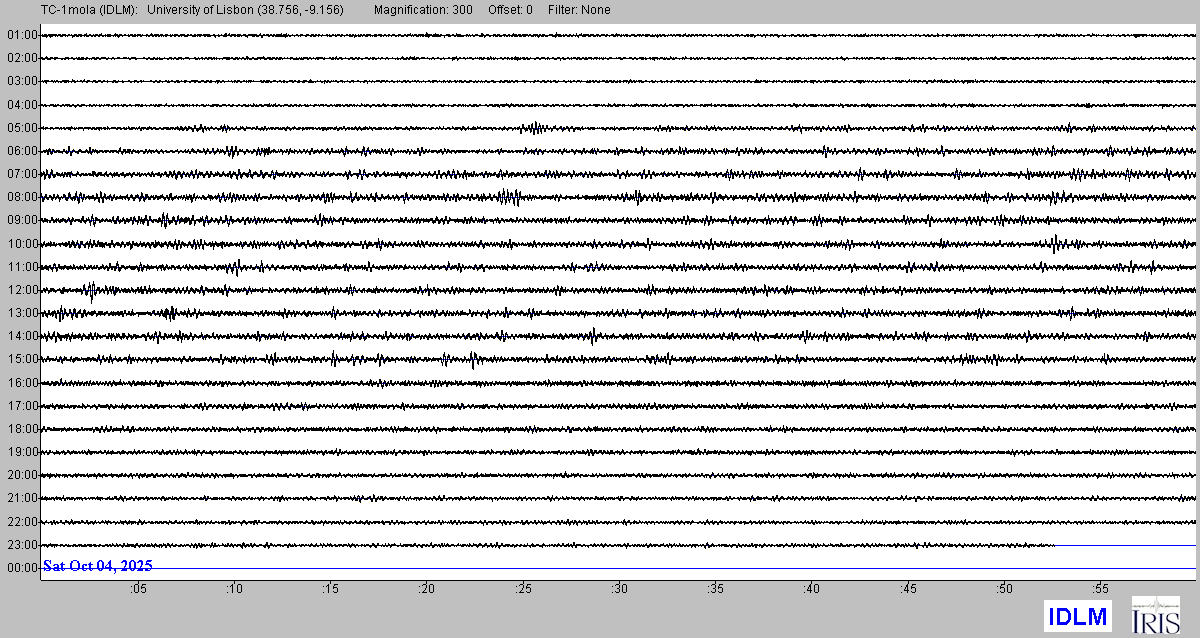Click the :15 minute axis tick label
The height and width of the screenshot is (638, 1200).
(x=330, y=589)
